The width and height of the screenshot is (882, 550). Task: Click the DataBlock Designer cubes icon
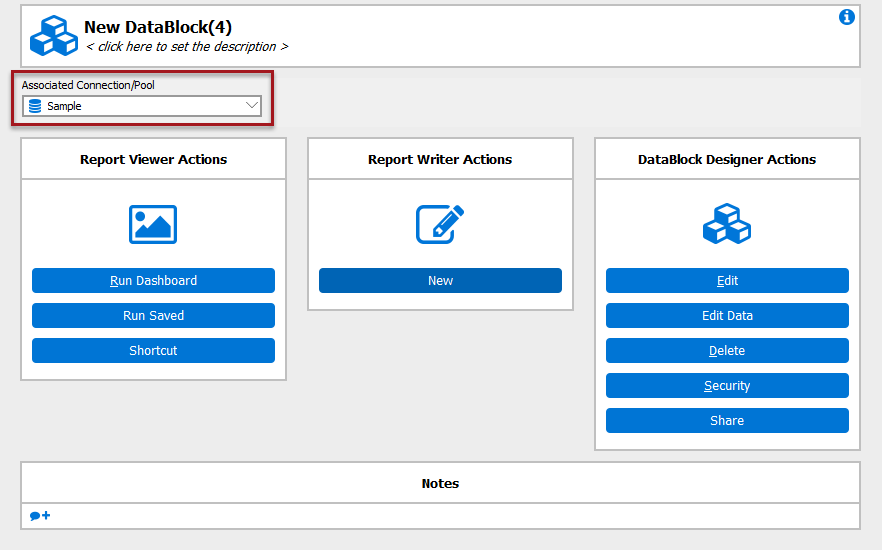tap(727, 223)
